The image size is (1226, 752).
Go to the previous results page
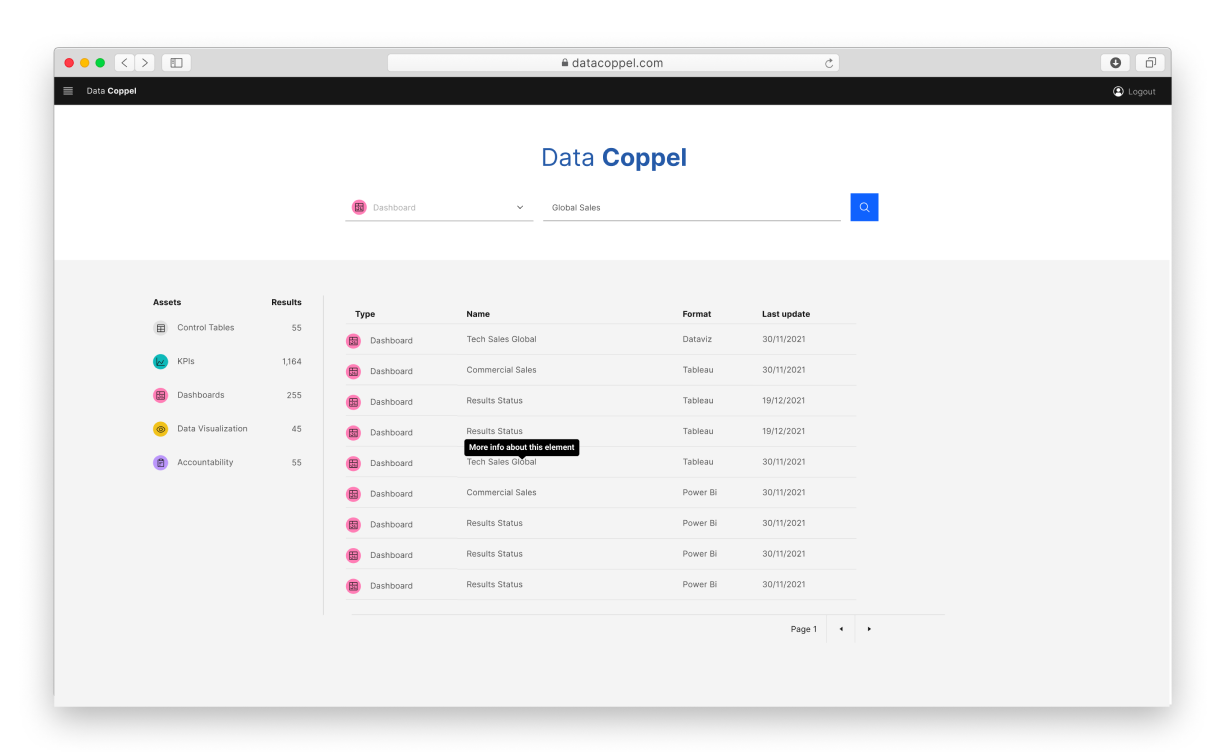(841, 629)
